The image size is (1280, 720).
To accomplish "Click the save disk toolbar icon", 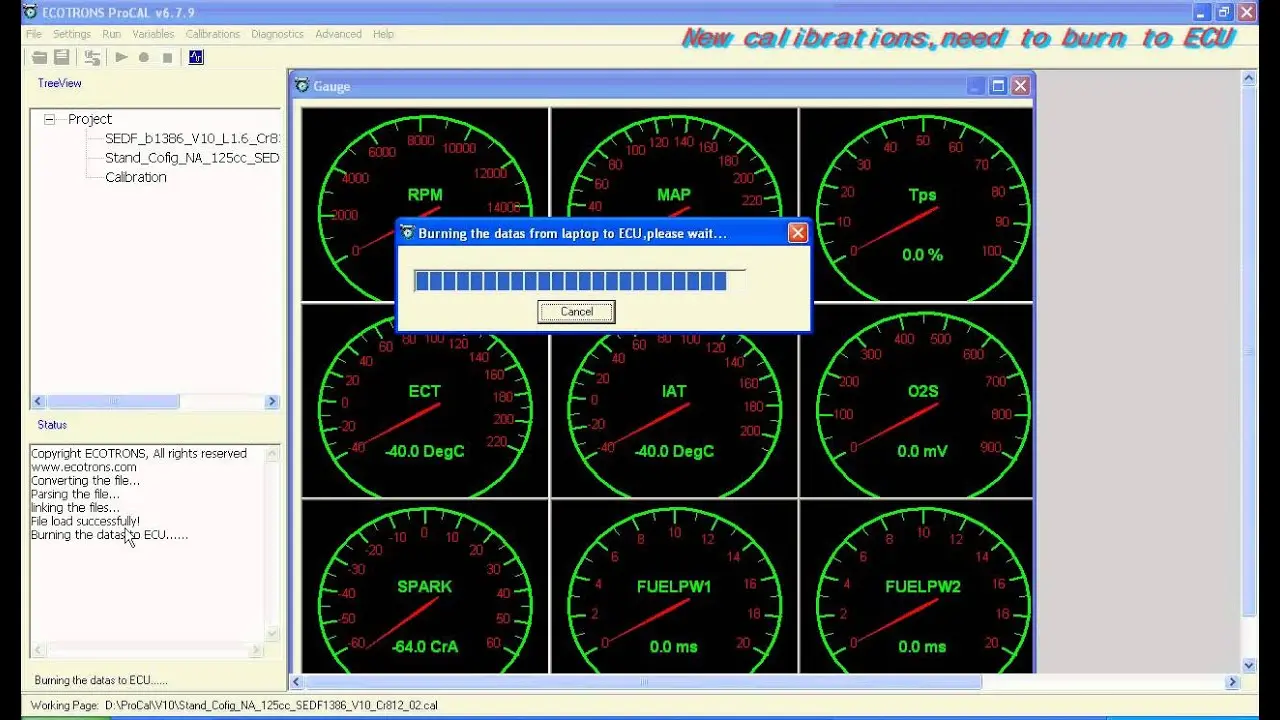I will (x=62, y=57).
